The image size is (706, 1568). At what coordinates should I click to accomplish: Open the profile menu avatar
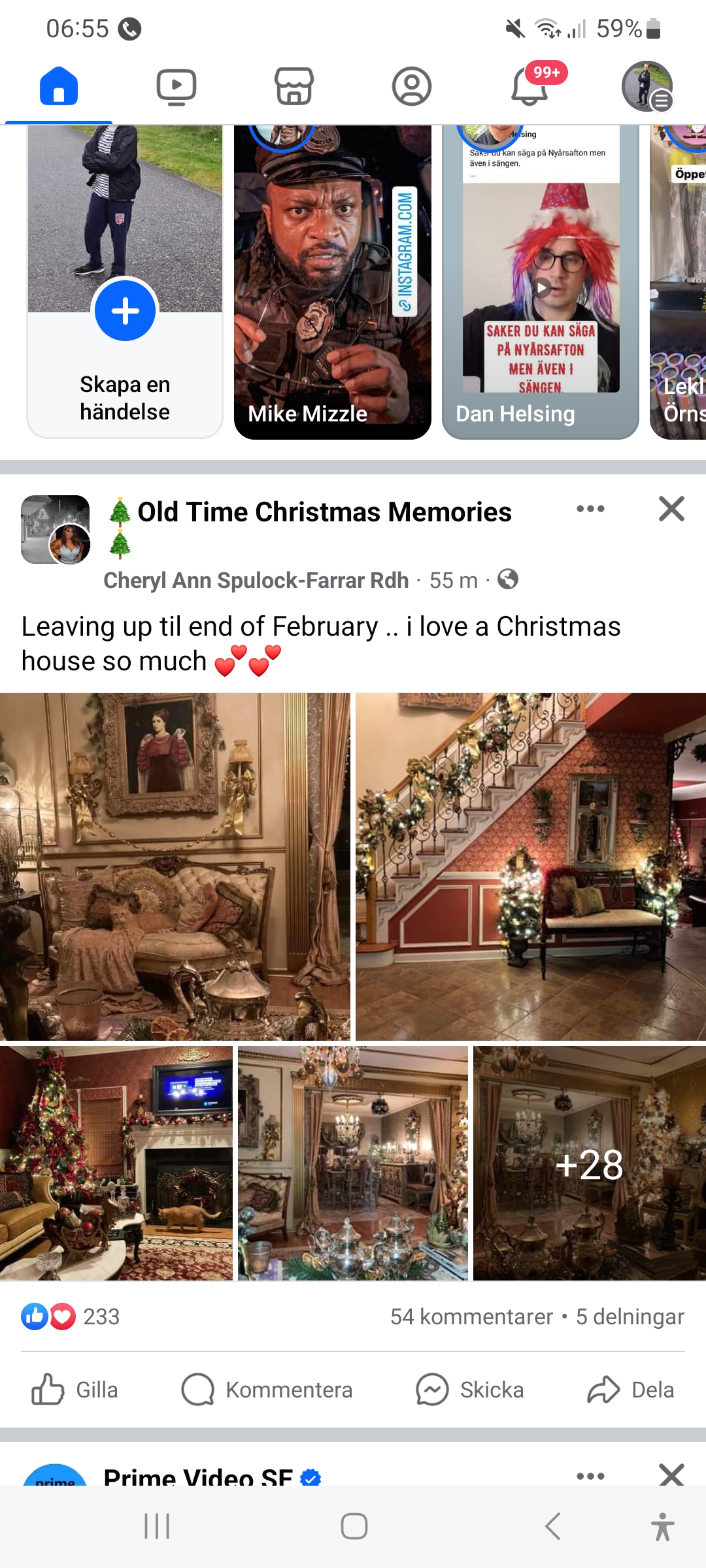pos(647,86)
